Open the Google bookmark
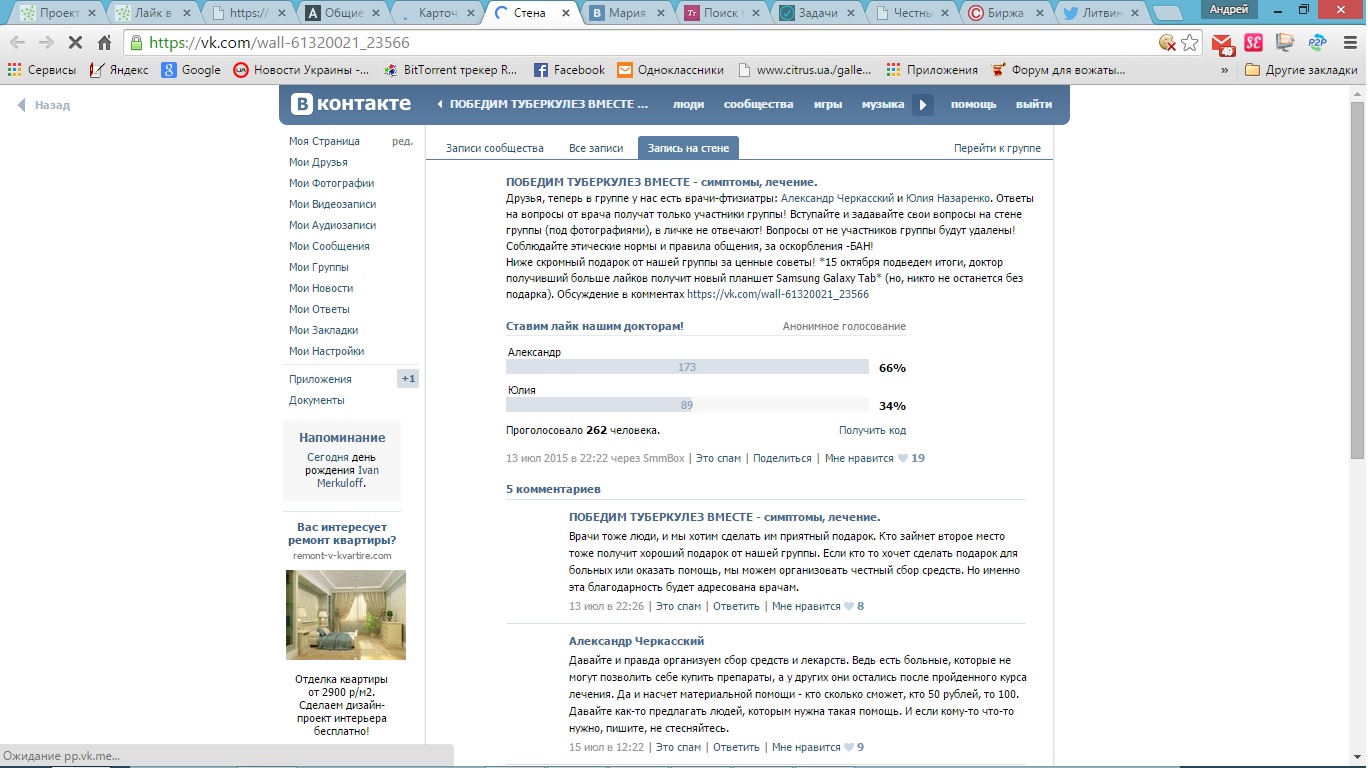This screenshot has width=1368, height=768. click(191, 70)
